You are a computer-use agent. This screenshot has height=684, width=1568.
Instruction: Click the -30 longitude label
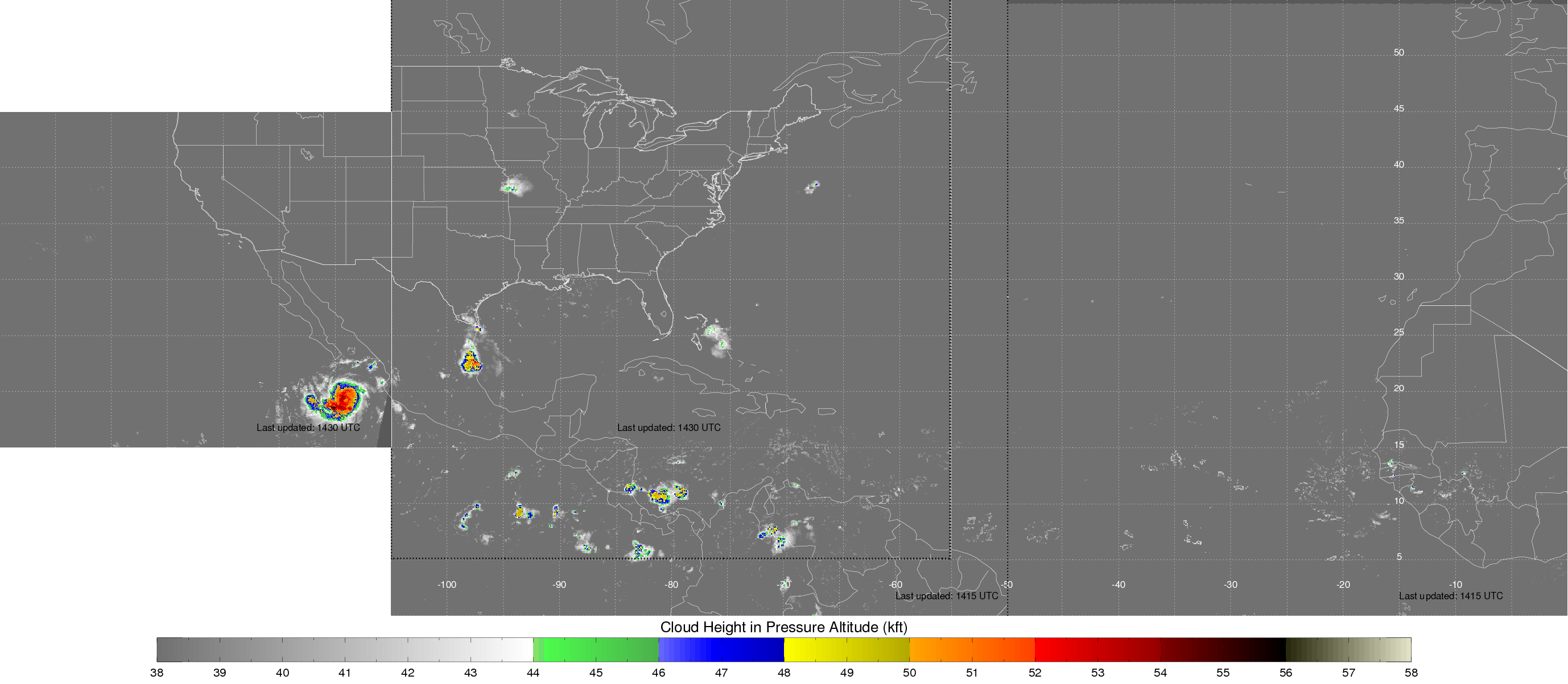(x=1230, y=584)
